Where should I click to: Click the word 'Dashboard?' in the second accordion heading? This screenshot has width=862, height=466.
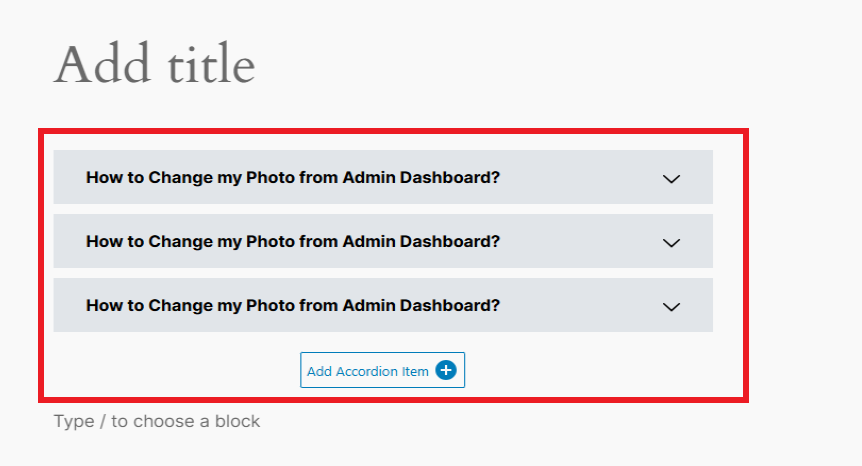point(450,241)
